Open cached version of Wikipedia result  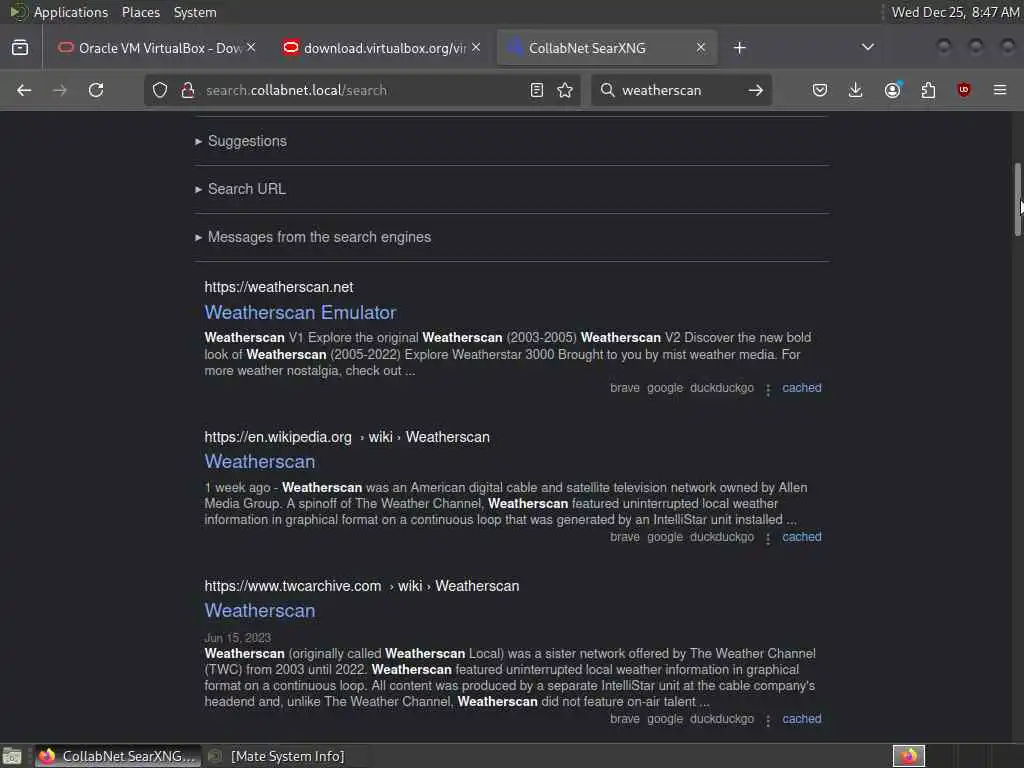[x=801, y=537]
